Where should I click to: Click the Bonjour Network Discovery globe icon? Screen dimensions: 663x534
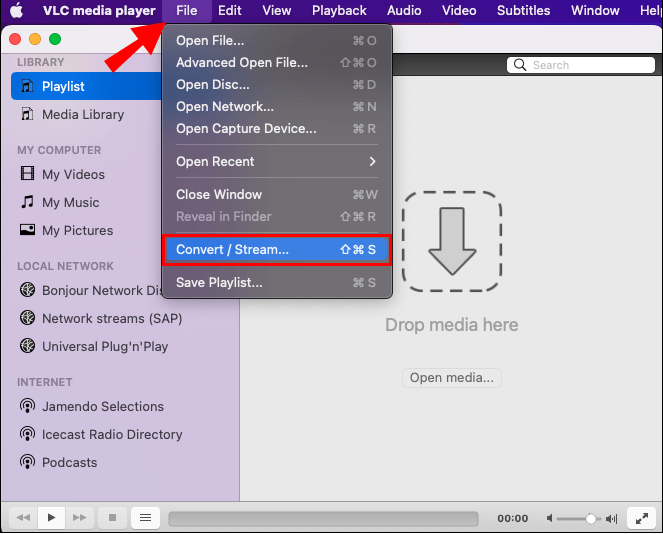pos(27,290)
